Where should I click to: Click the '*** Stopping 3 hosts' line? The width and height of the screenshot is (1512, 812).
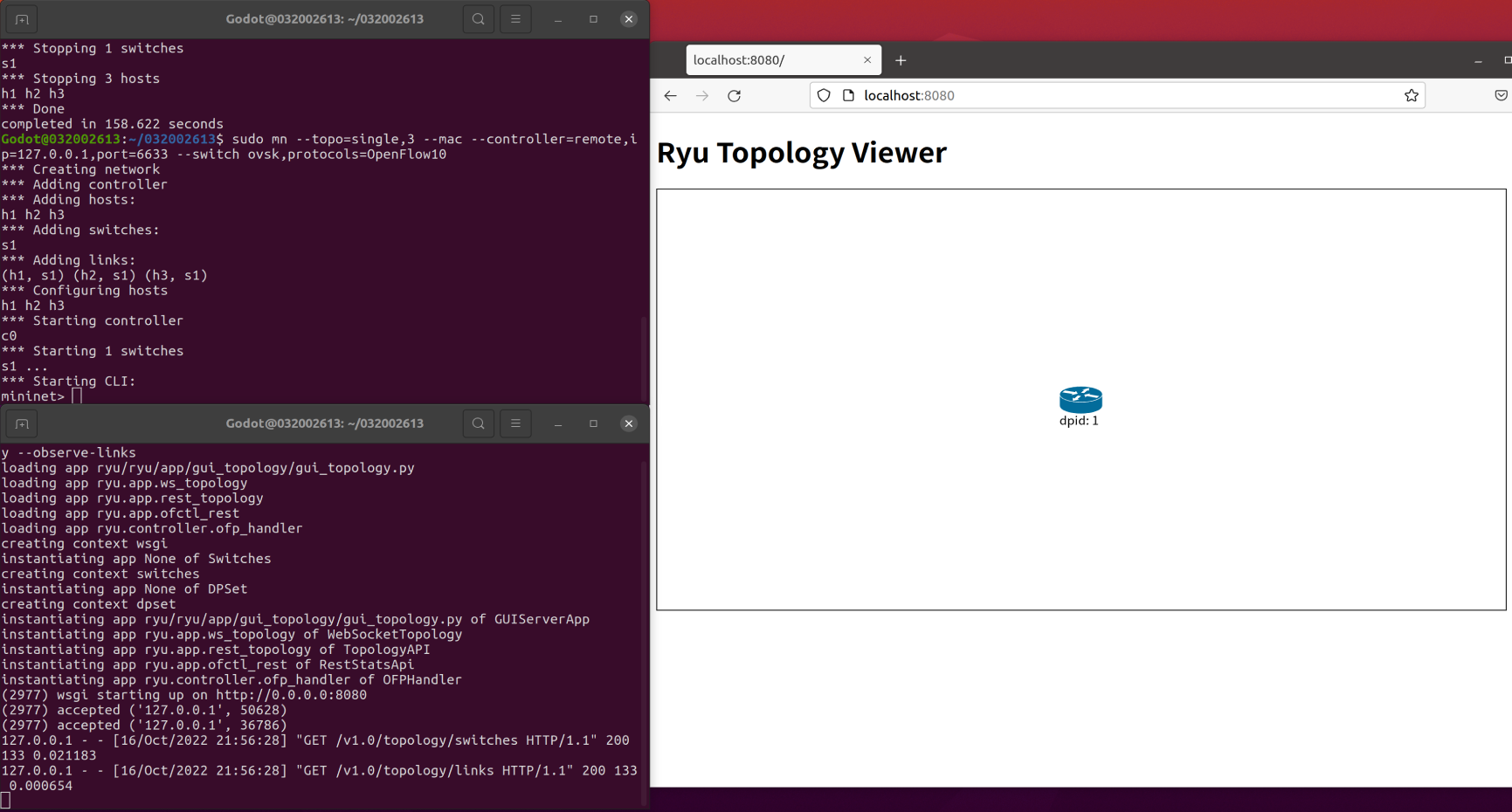pyautogui.click(x=80, y=79)
